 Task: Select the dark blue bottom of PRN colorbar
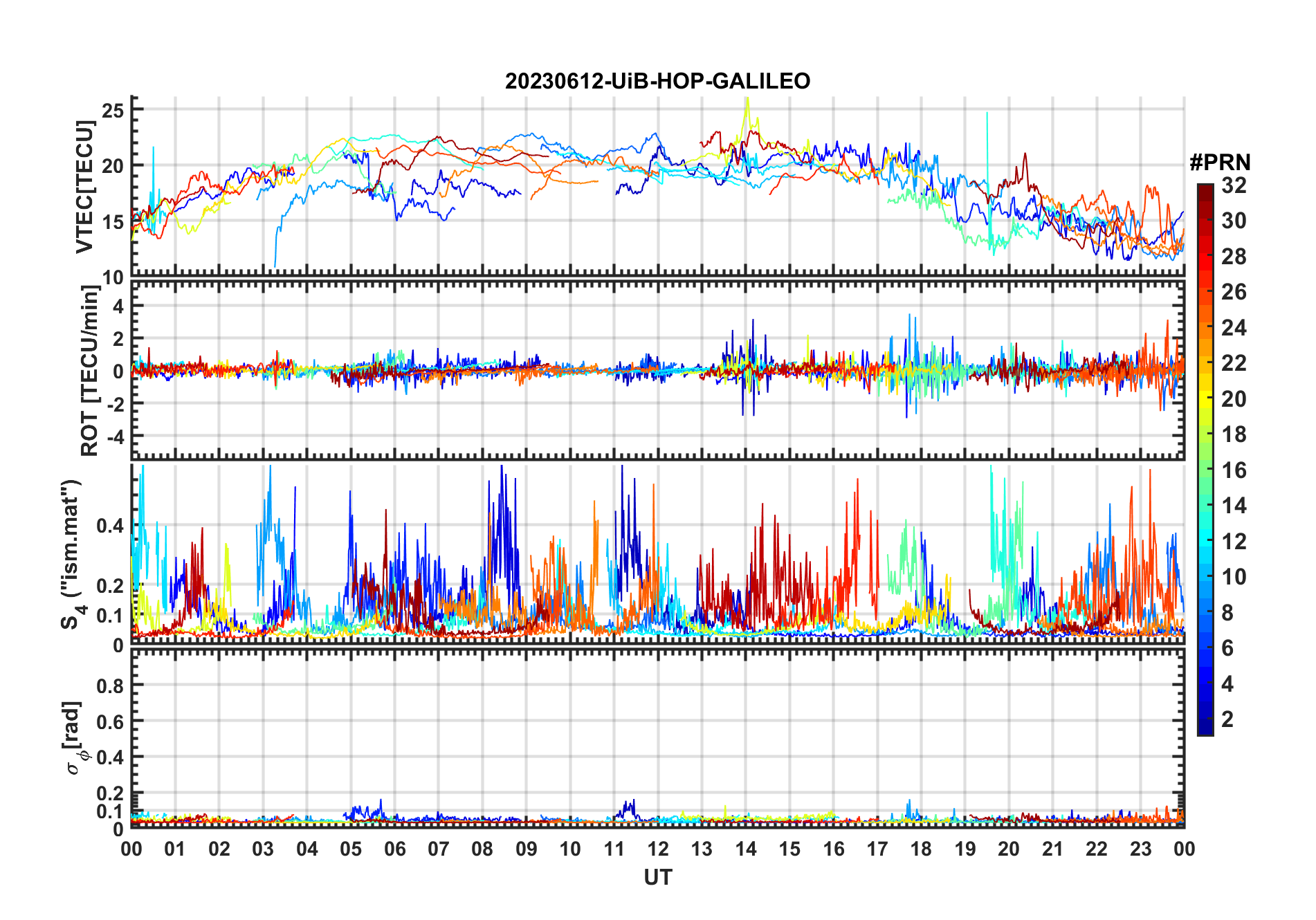click(1205, 729)
